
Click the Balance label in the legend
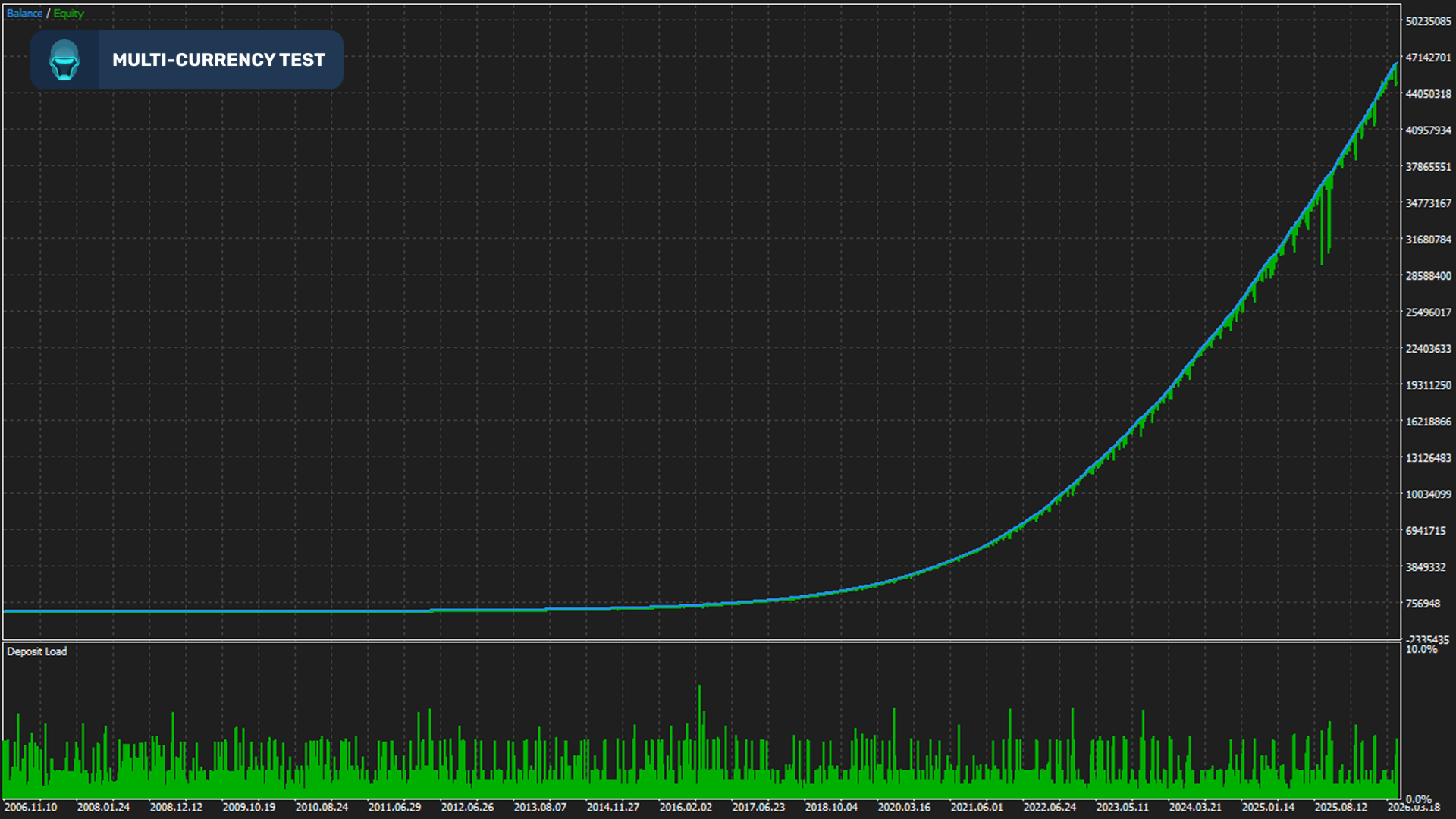coord(25,13)
